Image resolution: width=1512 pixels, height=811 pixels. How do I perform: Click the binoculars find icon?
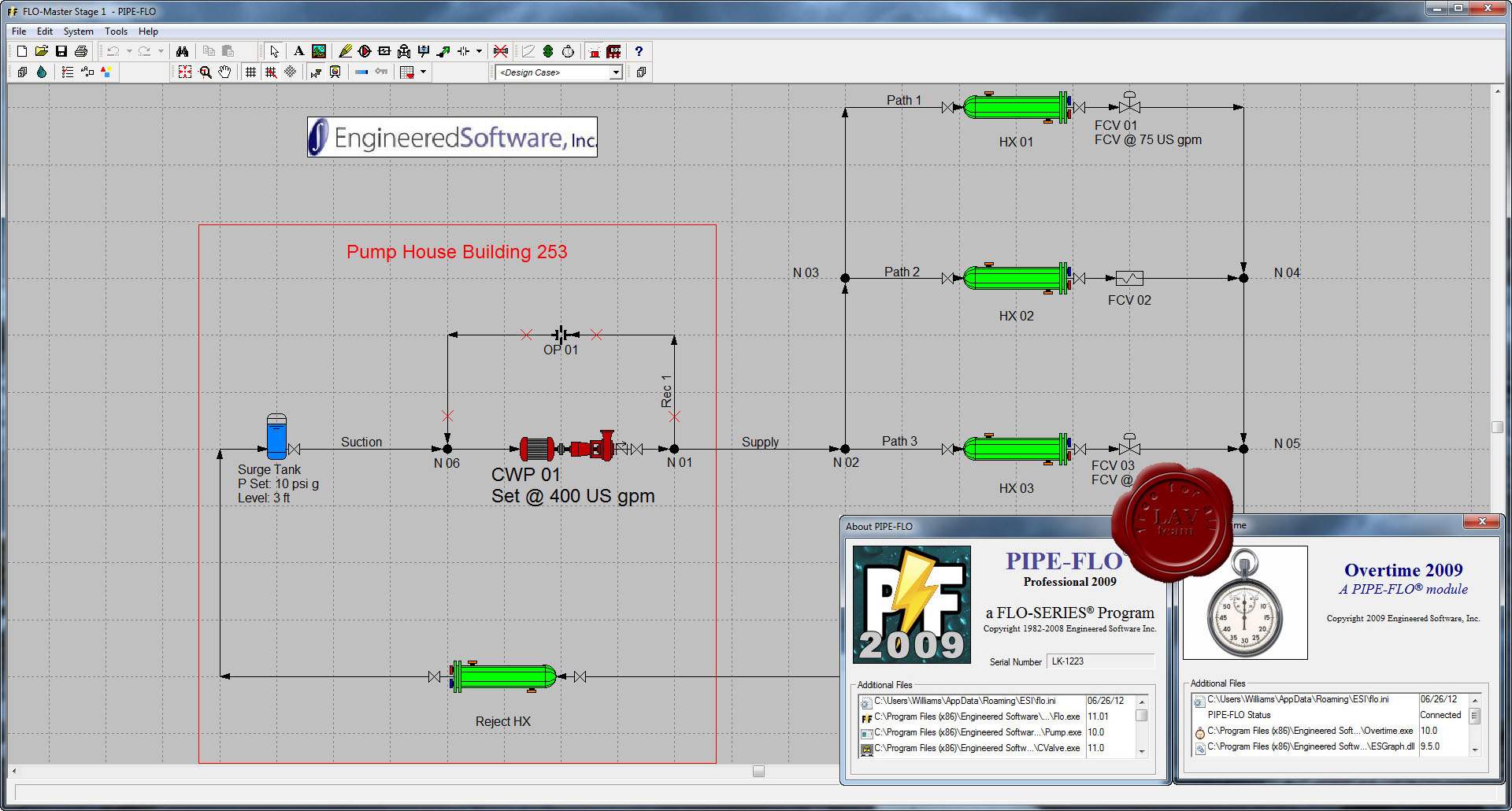(183, 51)
